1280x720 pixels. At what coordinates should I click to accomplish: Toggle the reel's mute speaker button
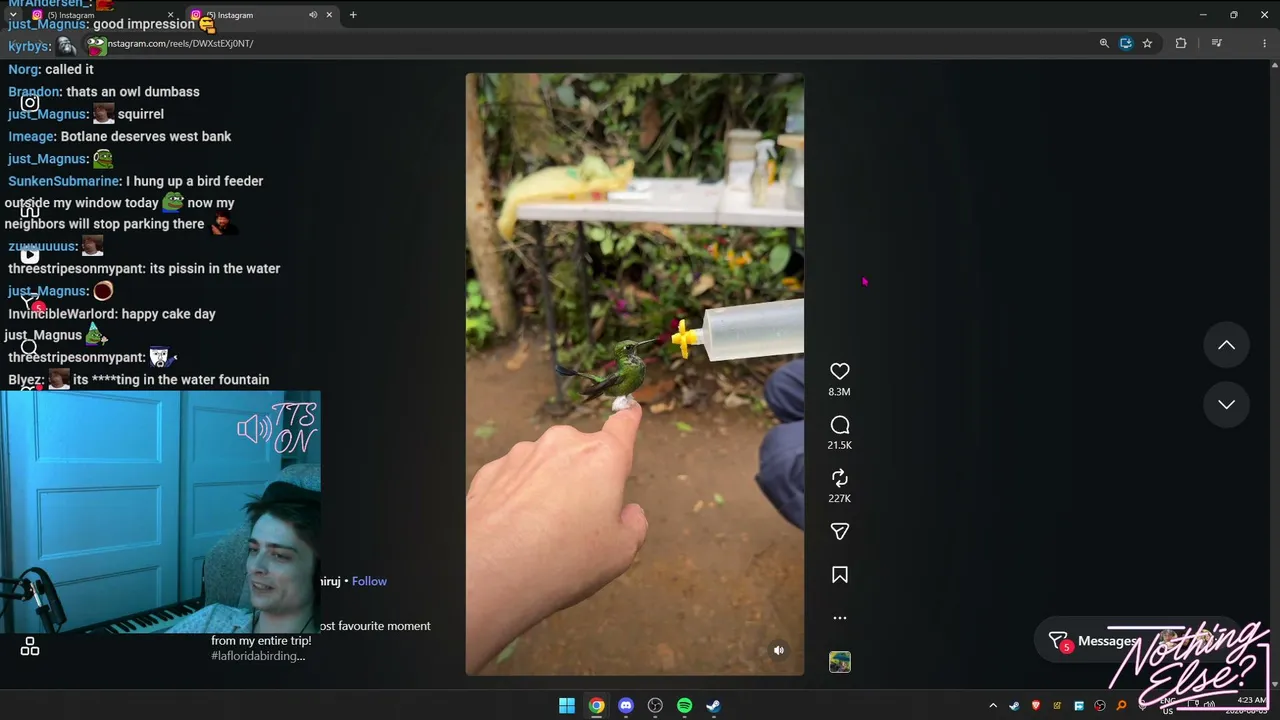779,650
